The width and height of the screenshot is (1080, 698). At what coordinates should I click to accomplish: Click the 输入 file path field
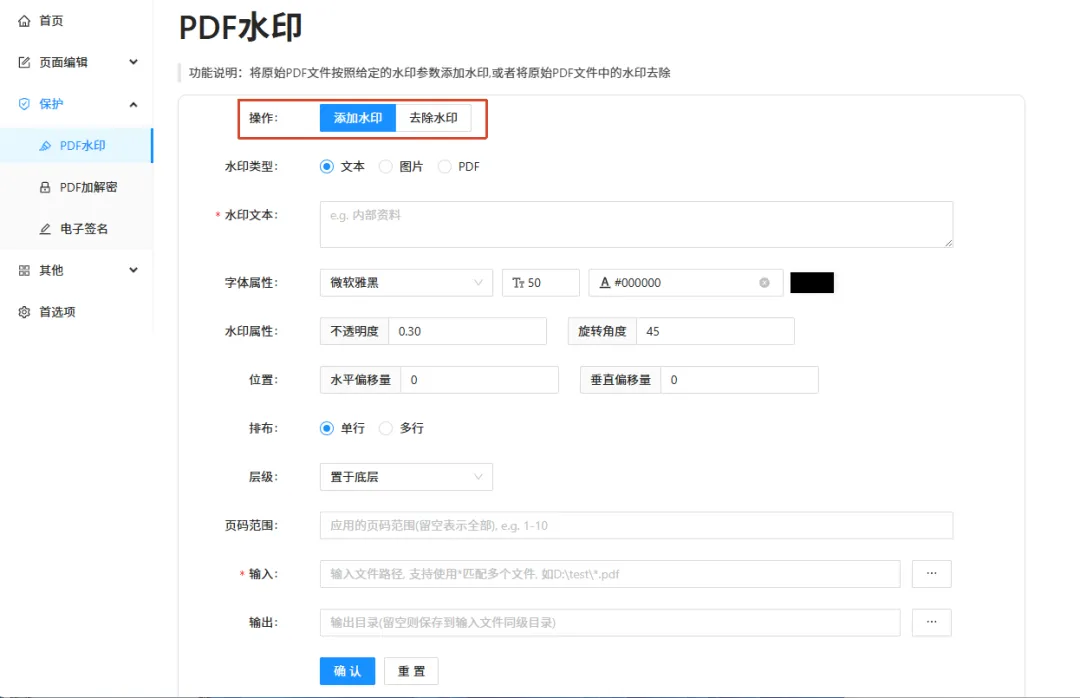610,574
